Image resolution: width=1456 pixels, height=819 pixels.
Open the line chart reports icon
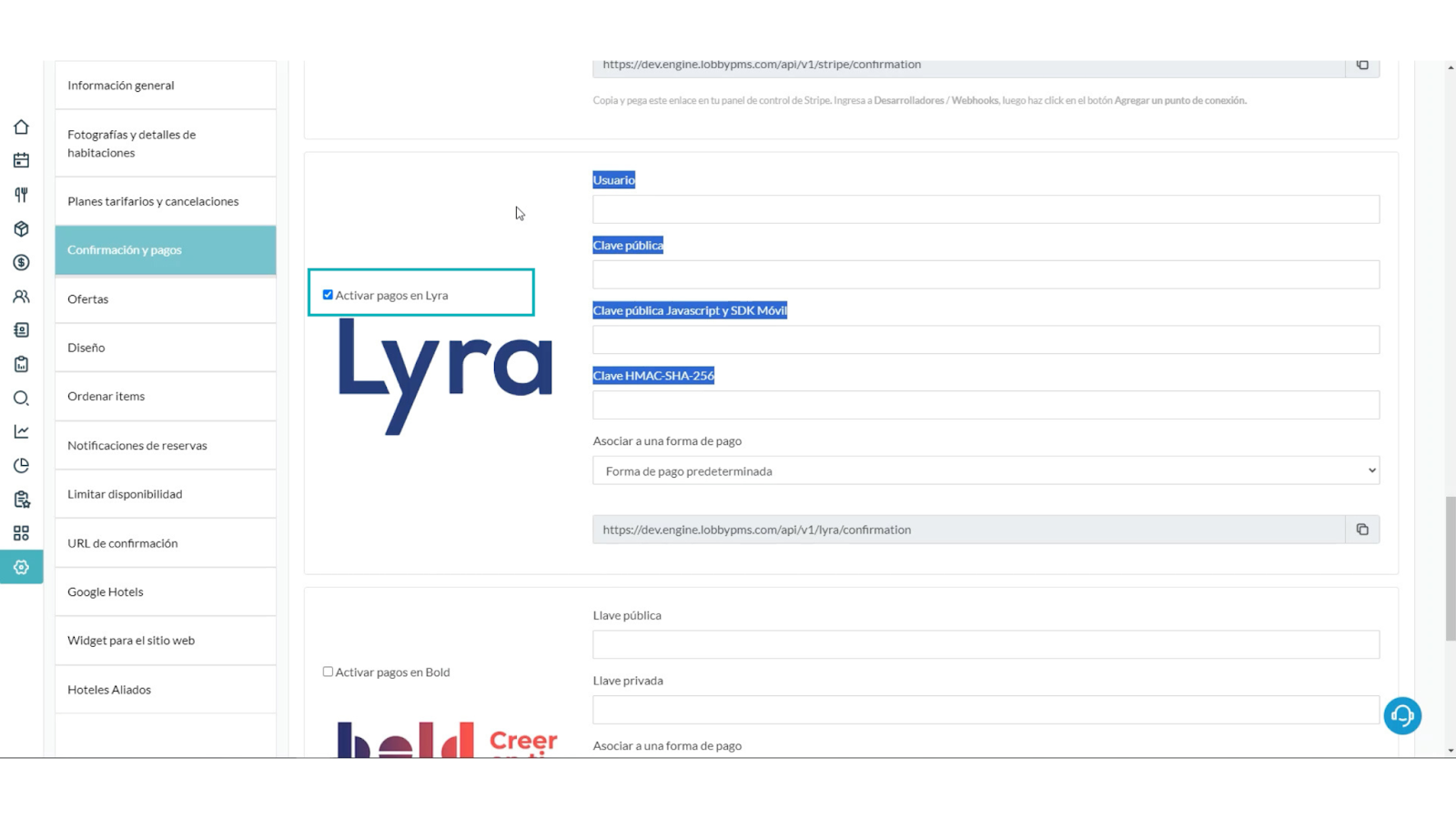pyautogui.click(x=21, y=431)
